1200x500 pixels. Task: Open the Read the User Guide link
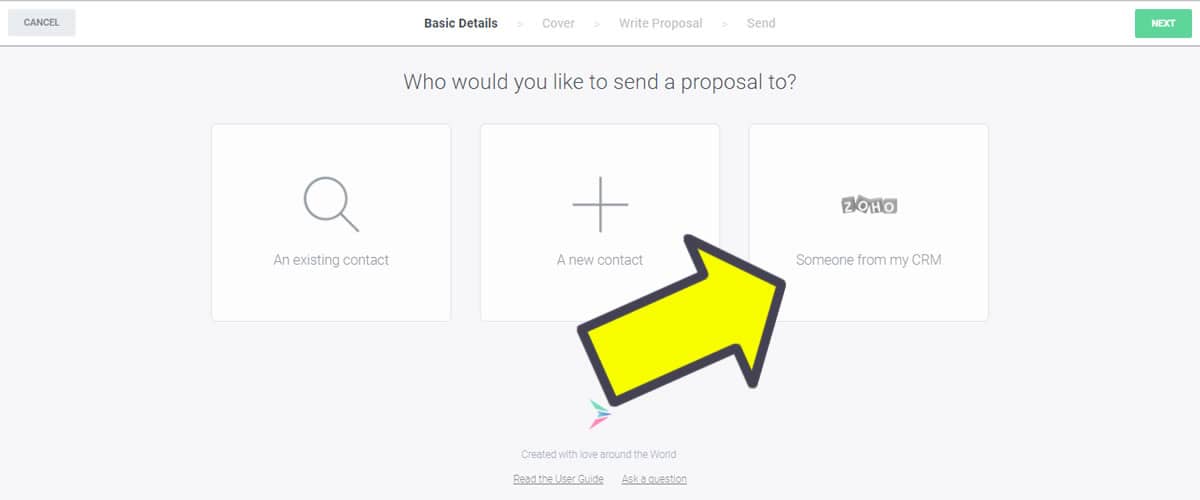558,479
